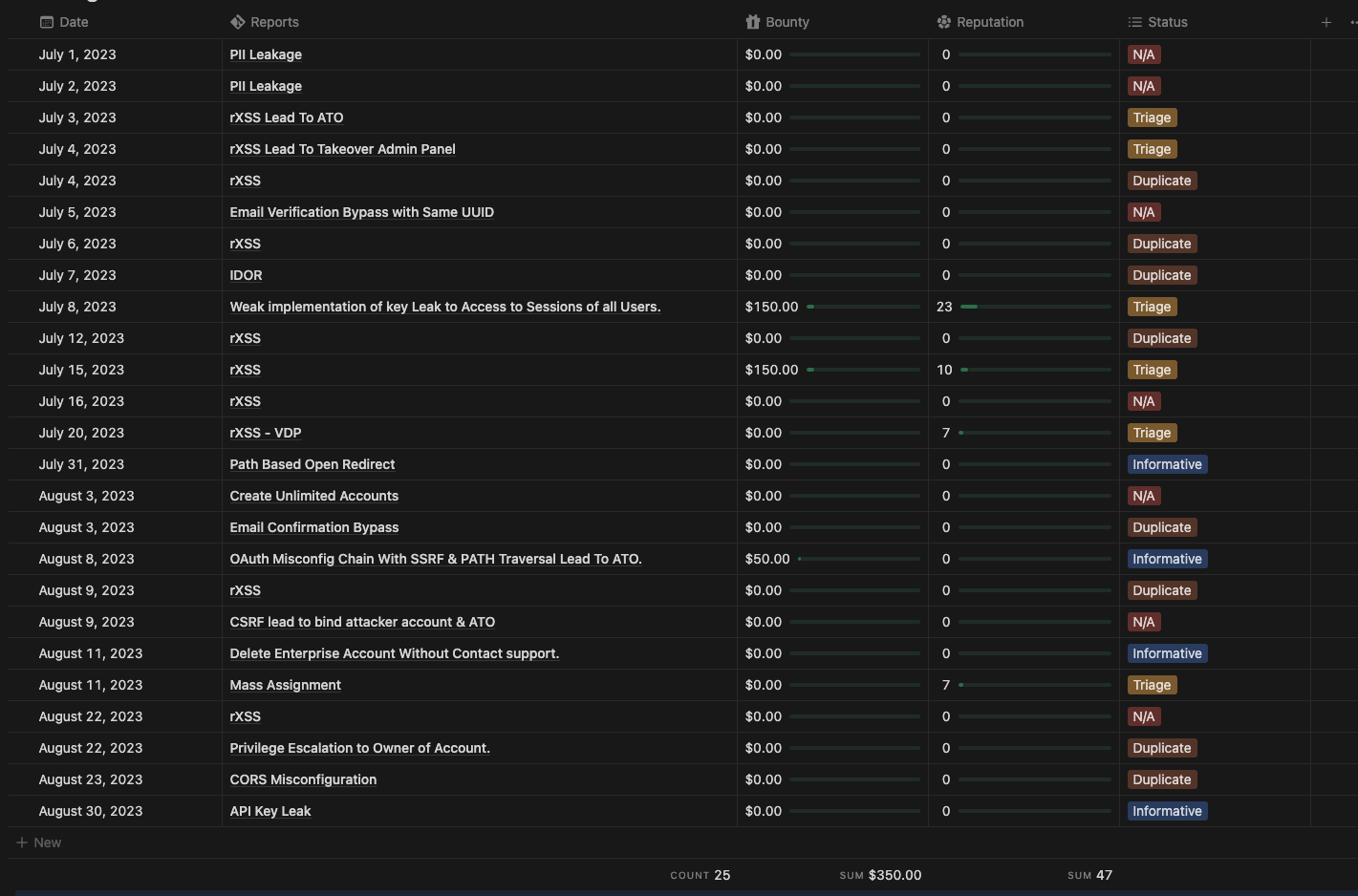Click Triage status tag for July 3
The image size is (1358, 896).
coord(1152,117)
